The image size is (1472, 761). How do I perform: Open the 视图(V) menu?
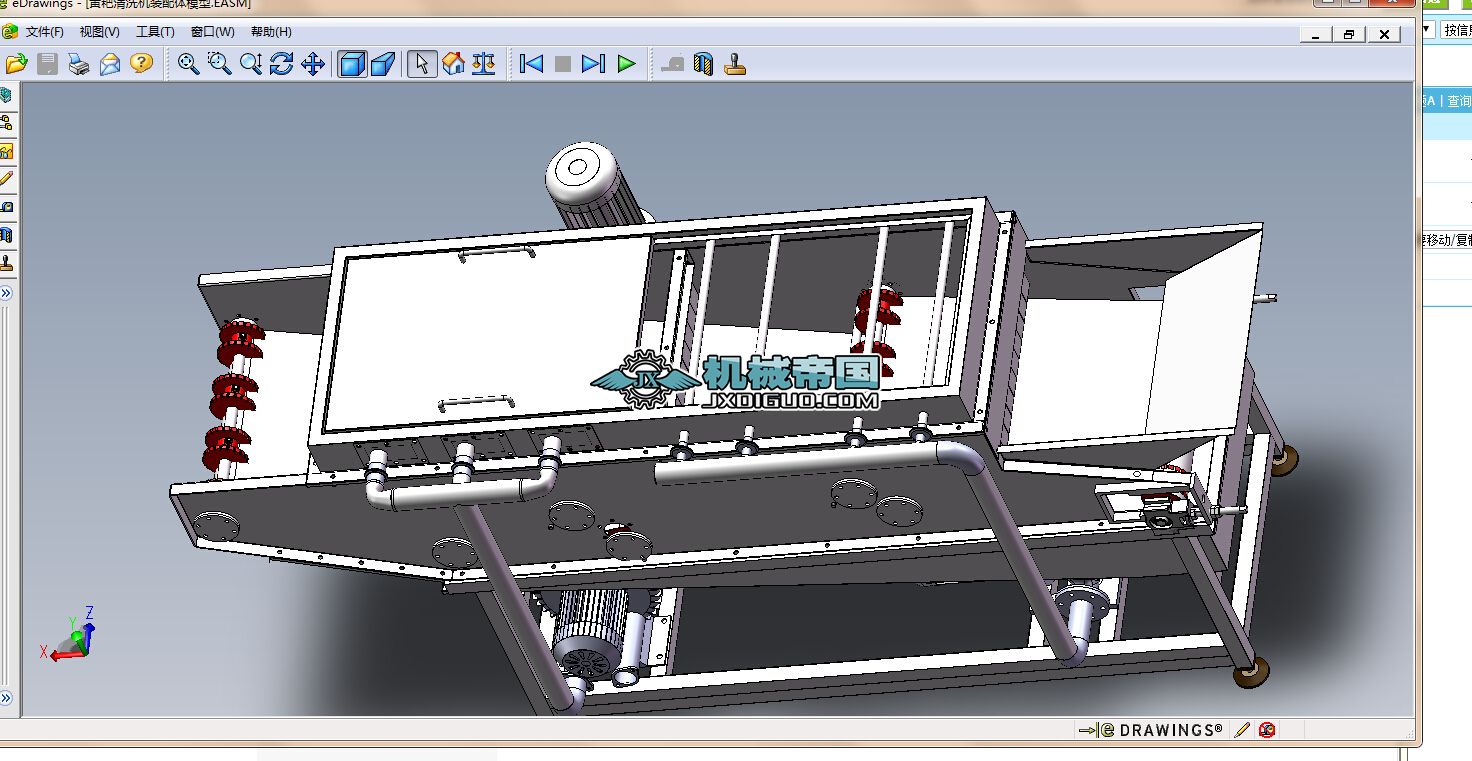tap(100, 32)
